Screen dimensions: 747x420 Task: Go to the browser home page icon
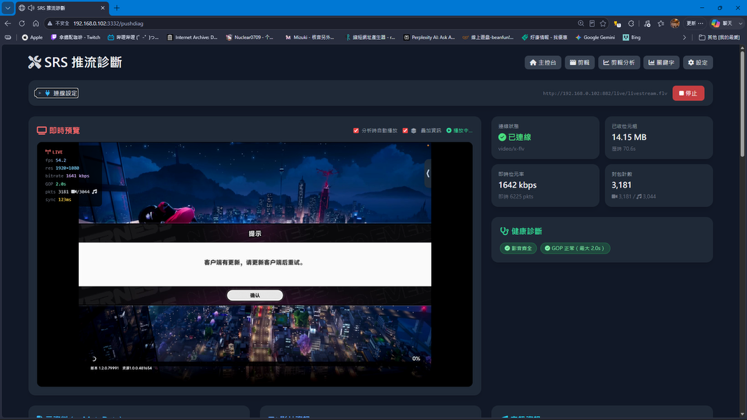[36, 23]
